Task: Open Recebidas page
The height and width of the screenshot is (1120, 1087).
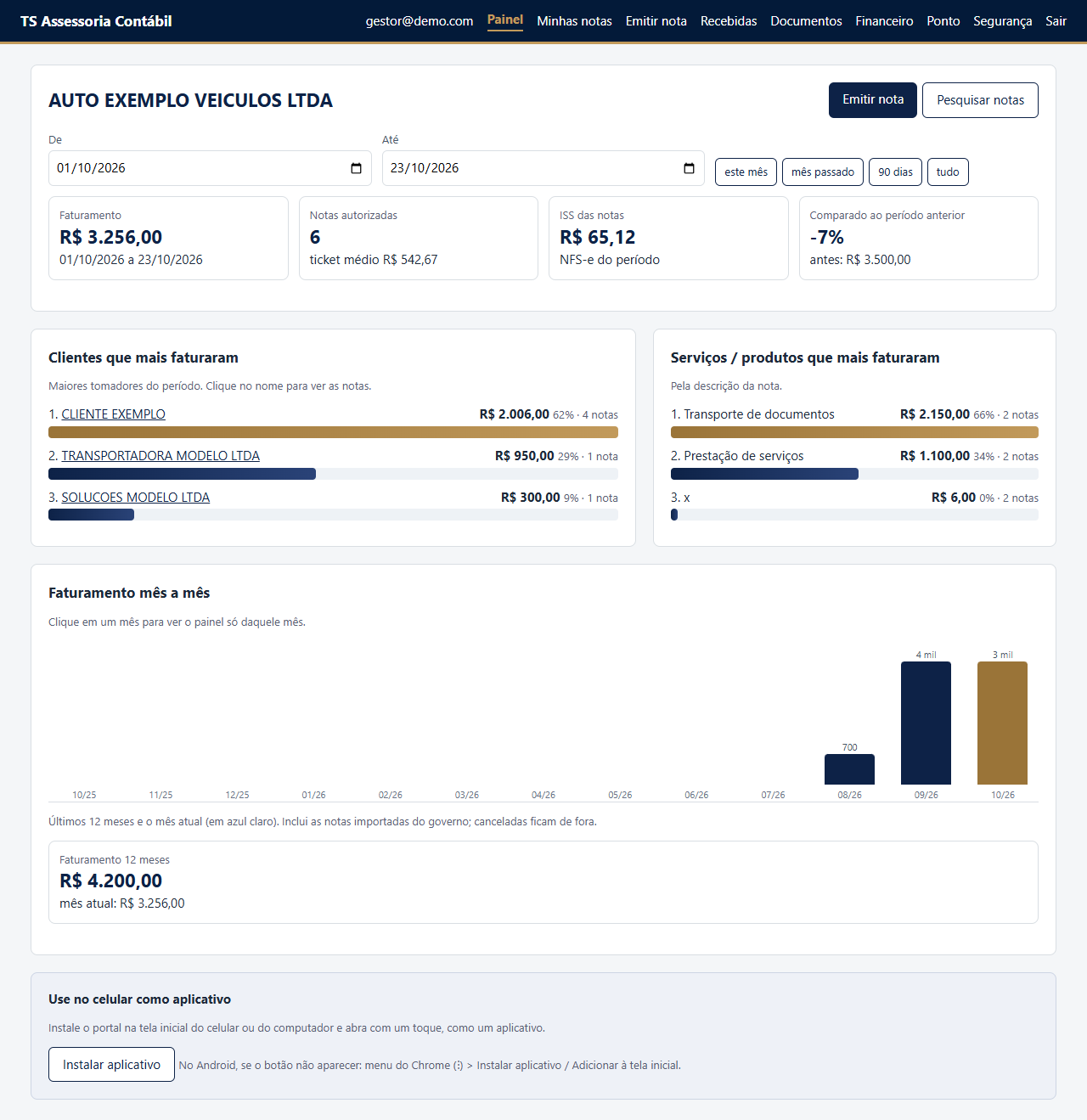Action: [x=729, y=21]
